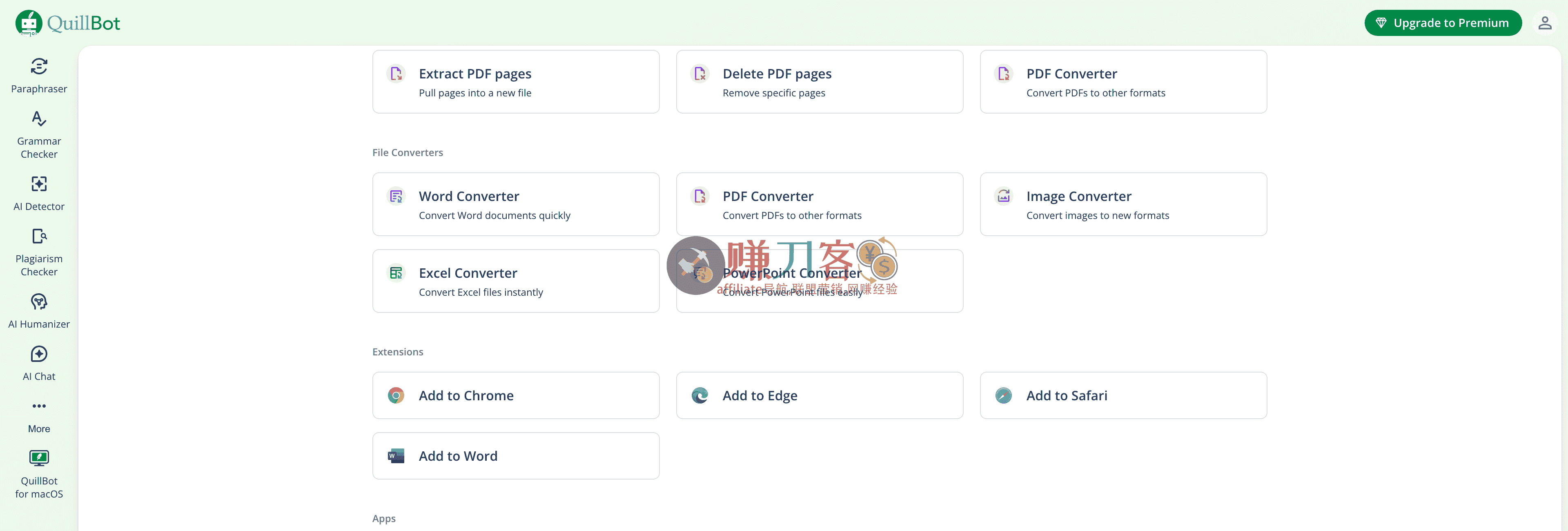The height and width of the screenshot is (531, 1568).
Task: Open the Image Converter tool
Action: coord(1123,205)
